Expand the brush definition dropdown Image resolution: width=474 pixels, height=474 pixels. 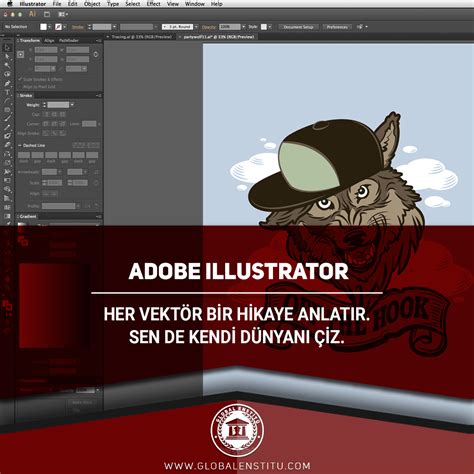tap(196, 27)
